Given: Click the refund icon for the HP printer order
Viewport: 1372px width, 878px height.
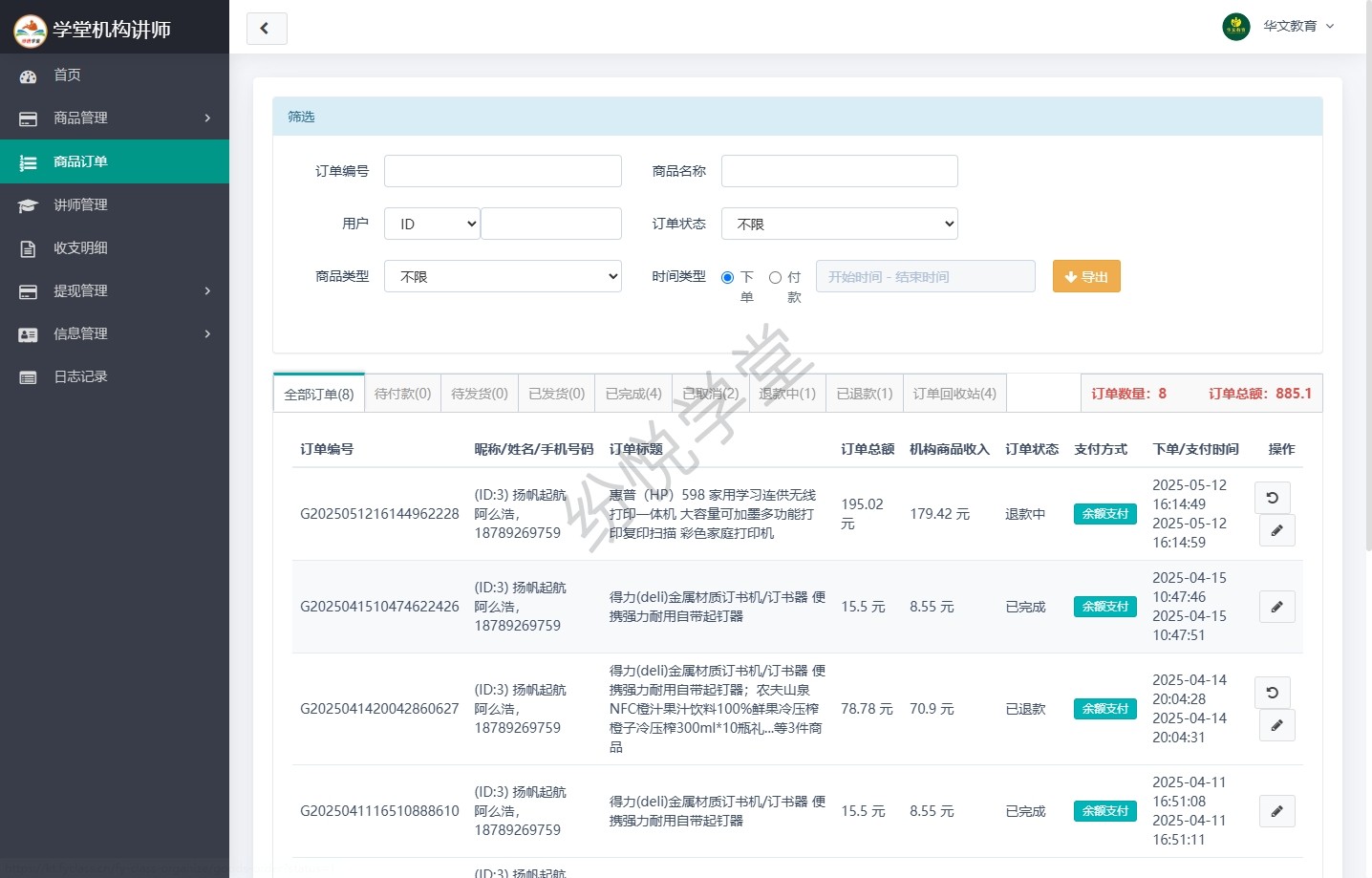Looking at the screenshot, I should coord(1272,498).
